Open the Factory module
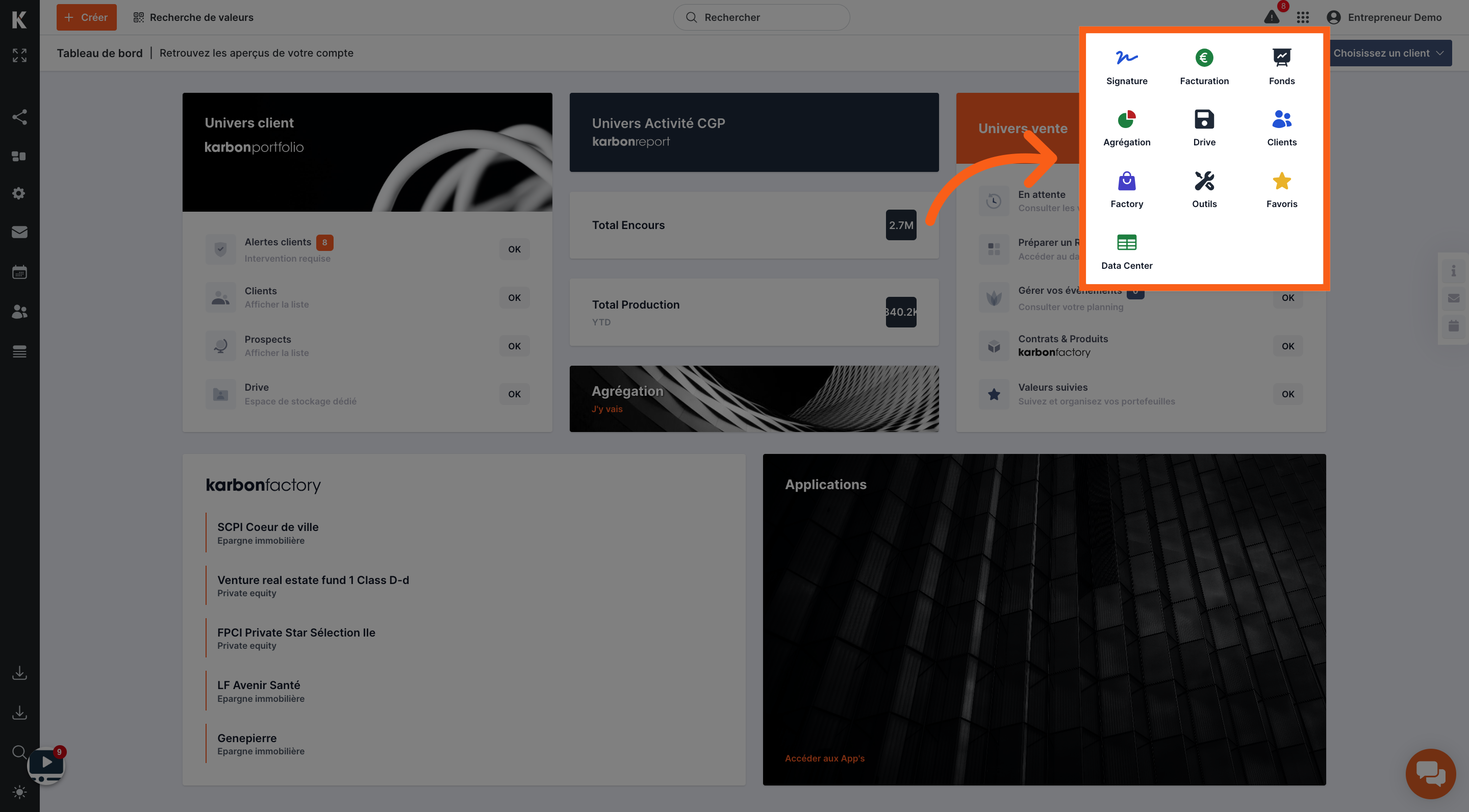This screenshot has height=812, width=1469. pyautogui.click(x=1127, y=188)
